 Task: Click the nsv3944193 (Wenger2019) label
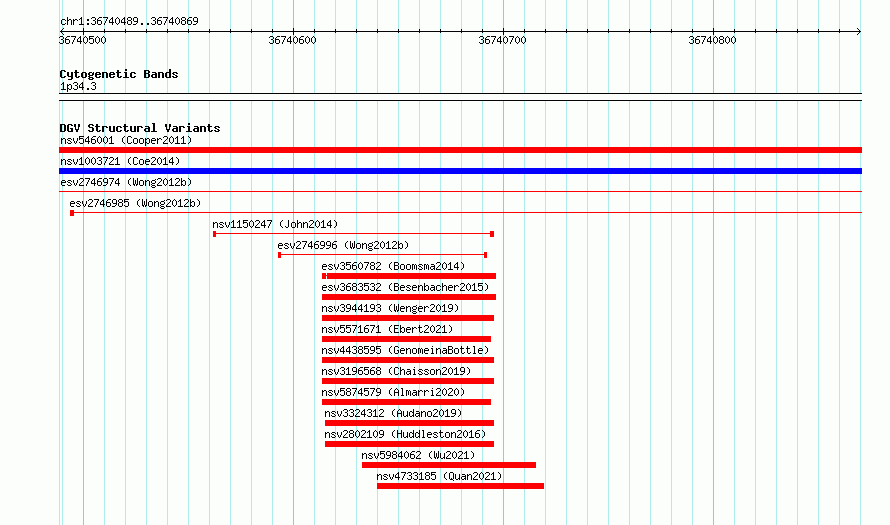pos(390,308)
